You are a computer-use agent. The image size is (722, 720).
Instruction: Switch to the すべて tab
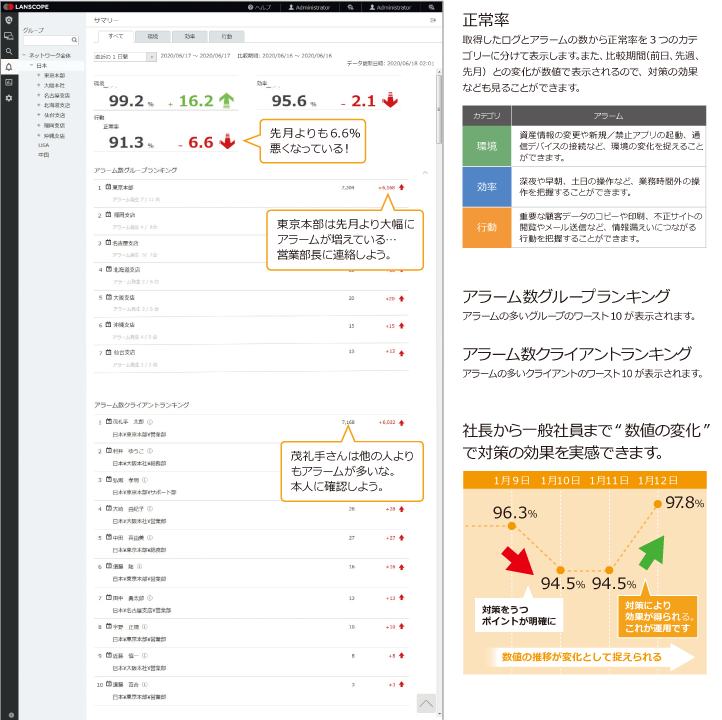(x=116, y=35)
